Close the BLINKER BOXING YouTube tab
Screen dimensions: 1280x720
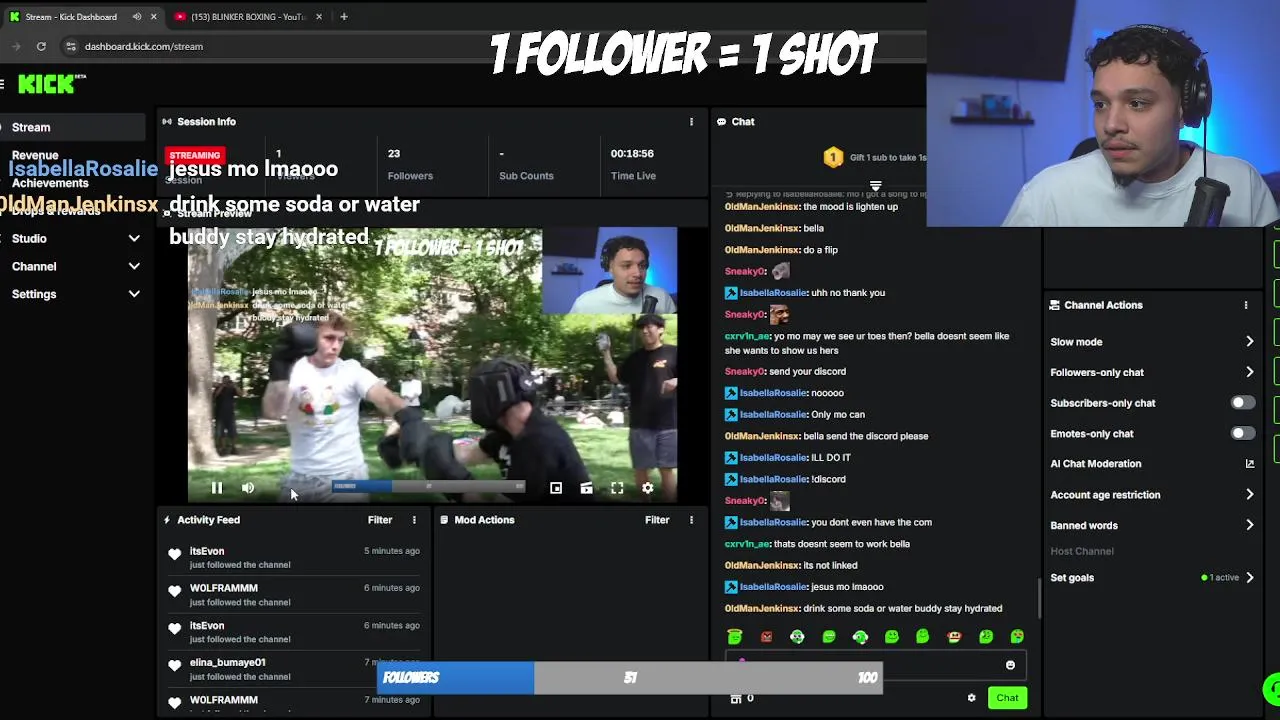(x=319, y=16)
